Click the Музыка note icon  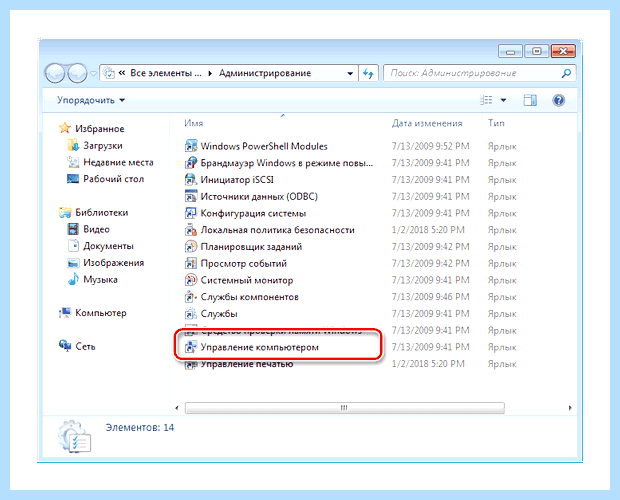pyautogui.click(x=73, y=279)
